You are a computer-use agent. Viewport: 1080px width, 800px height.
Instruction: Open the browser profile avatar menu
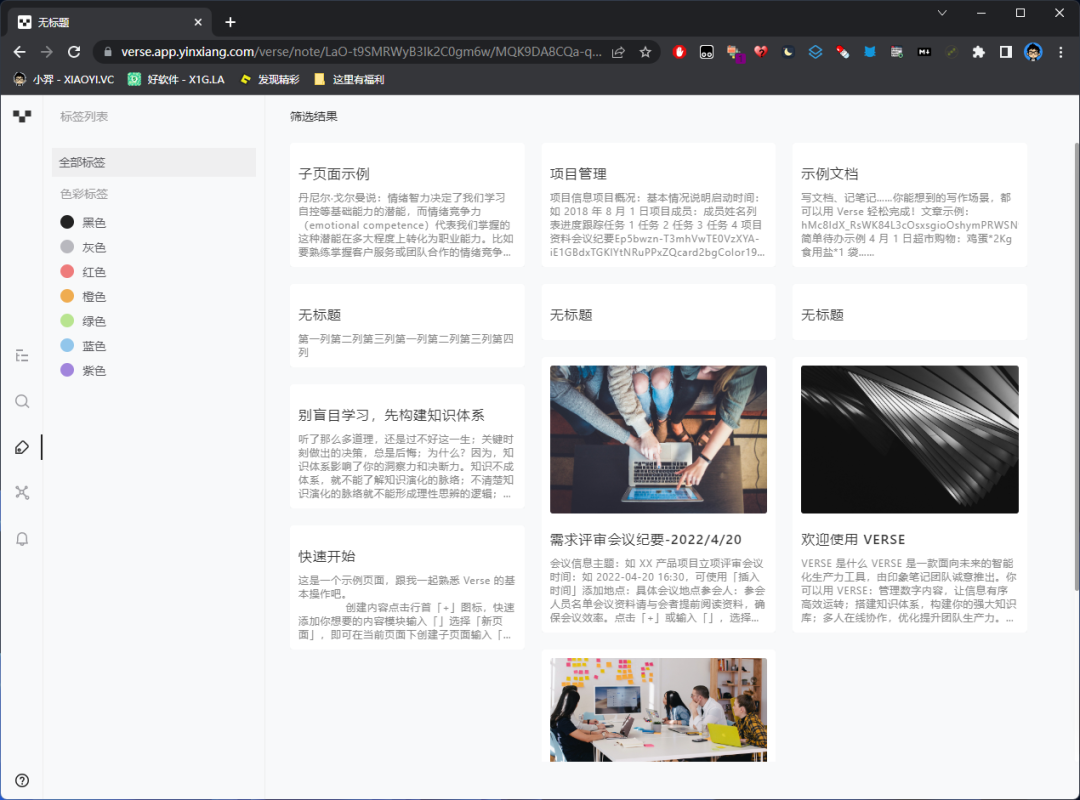coord(1033,51)
